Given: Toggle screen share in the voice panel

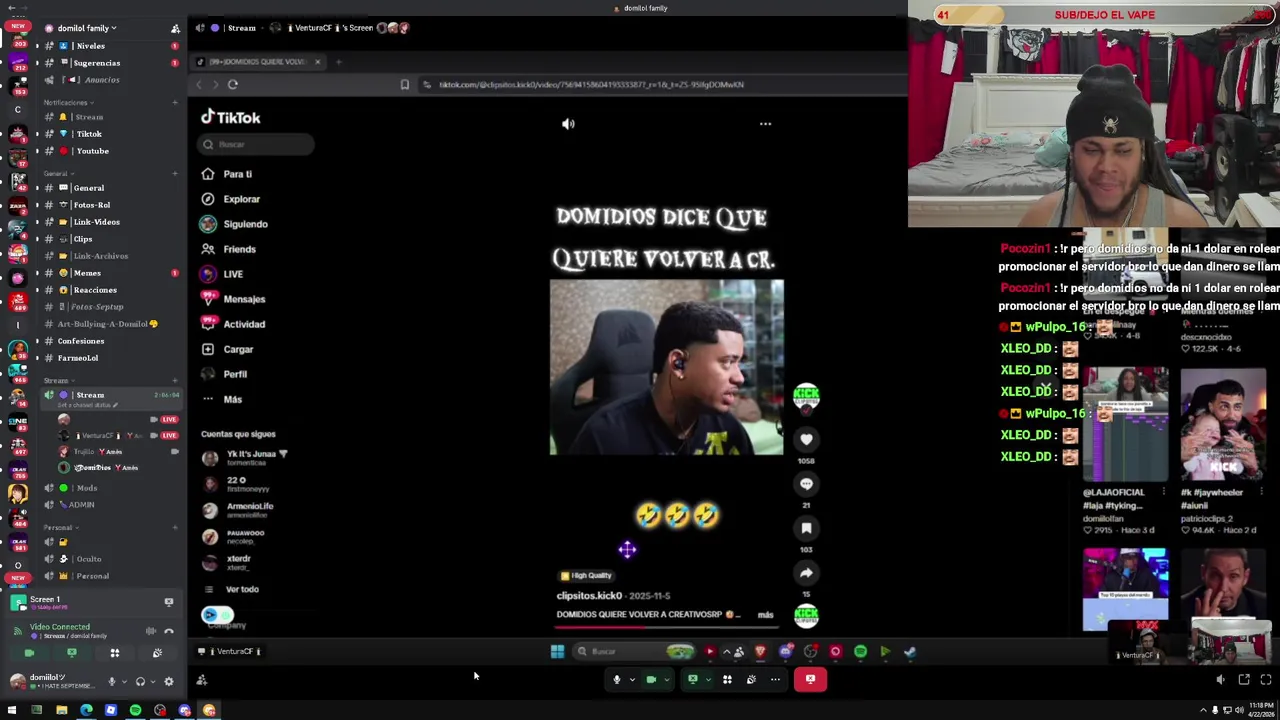Looking at the screenshot, I should 72,653.
